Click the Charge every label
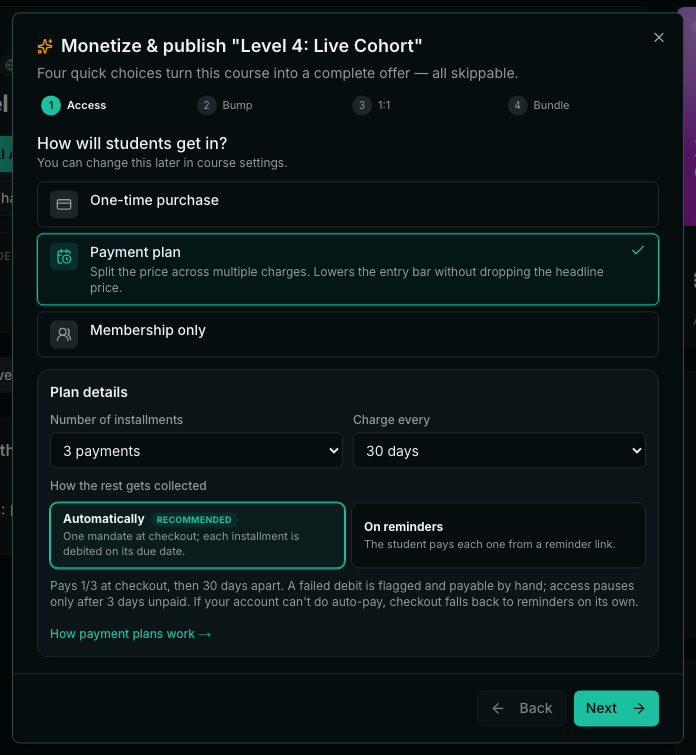 (391, 420)
